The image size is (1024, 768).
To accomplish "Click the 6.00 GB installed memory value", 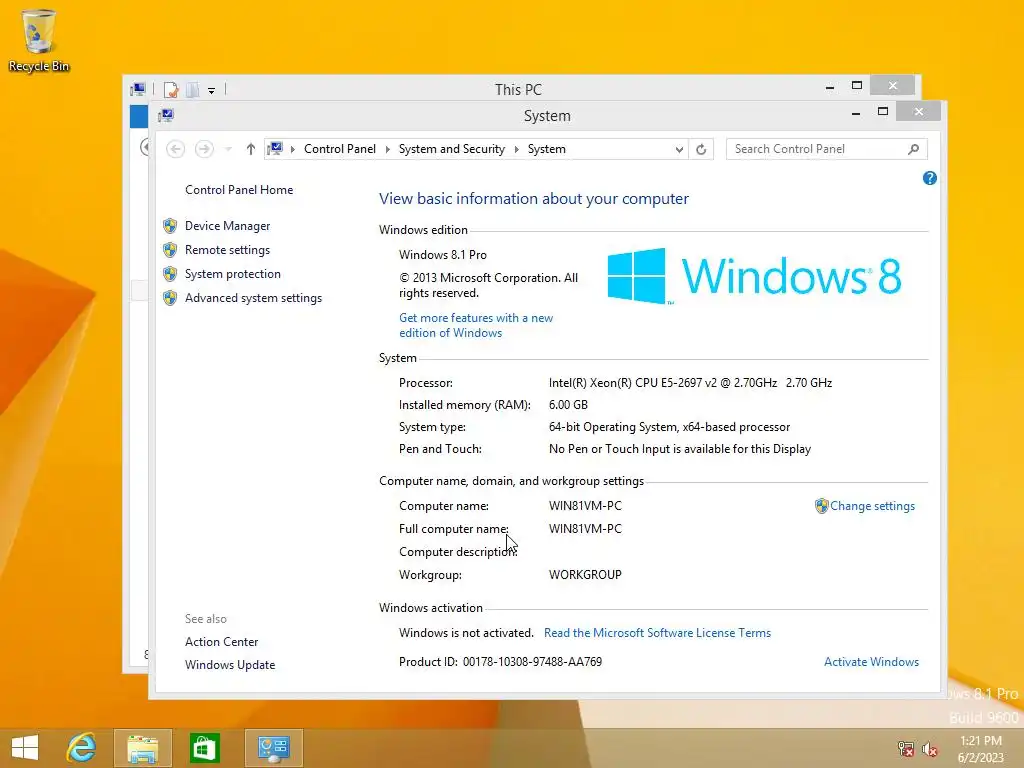I will [568, 405].
